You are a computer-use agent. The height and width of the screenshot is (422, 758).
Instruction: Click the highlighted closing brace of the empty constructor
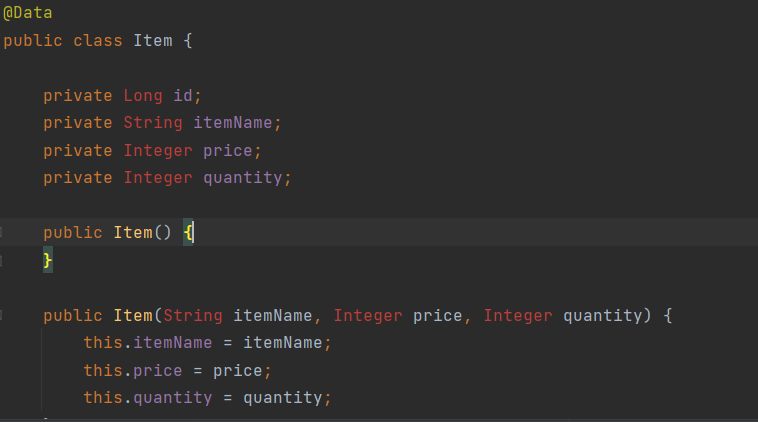pyautogui.click(x=47, y=261)
